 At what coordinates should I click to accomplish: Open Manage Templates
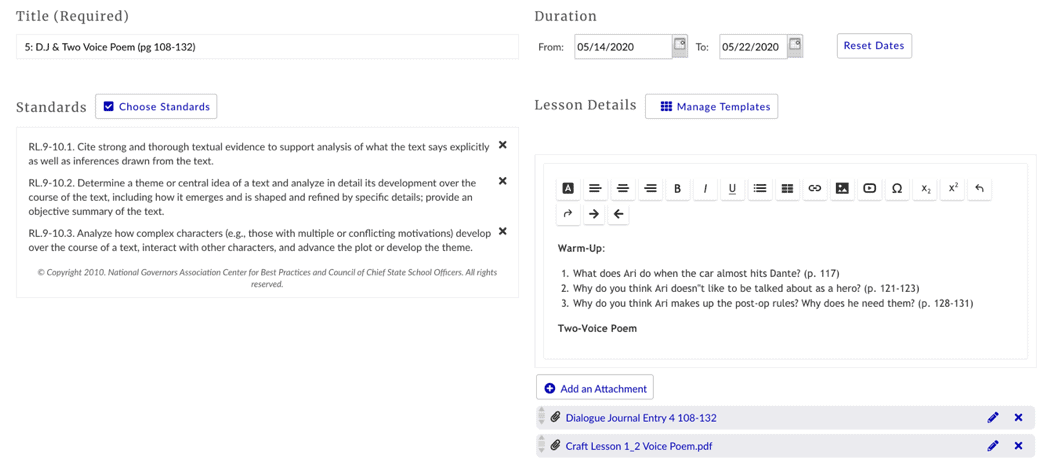tap(711, 106)
